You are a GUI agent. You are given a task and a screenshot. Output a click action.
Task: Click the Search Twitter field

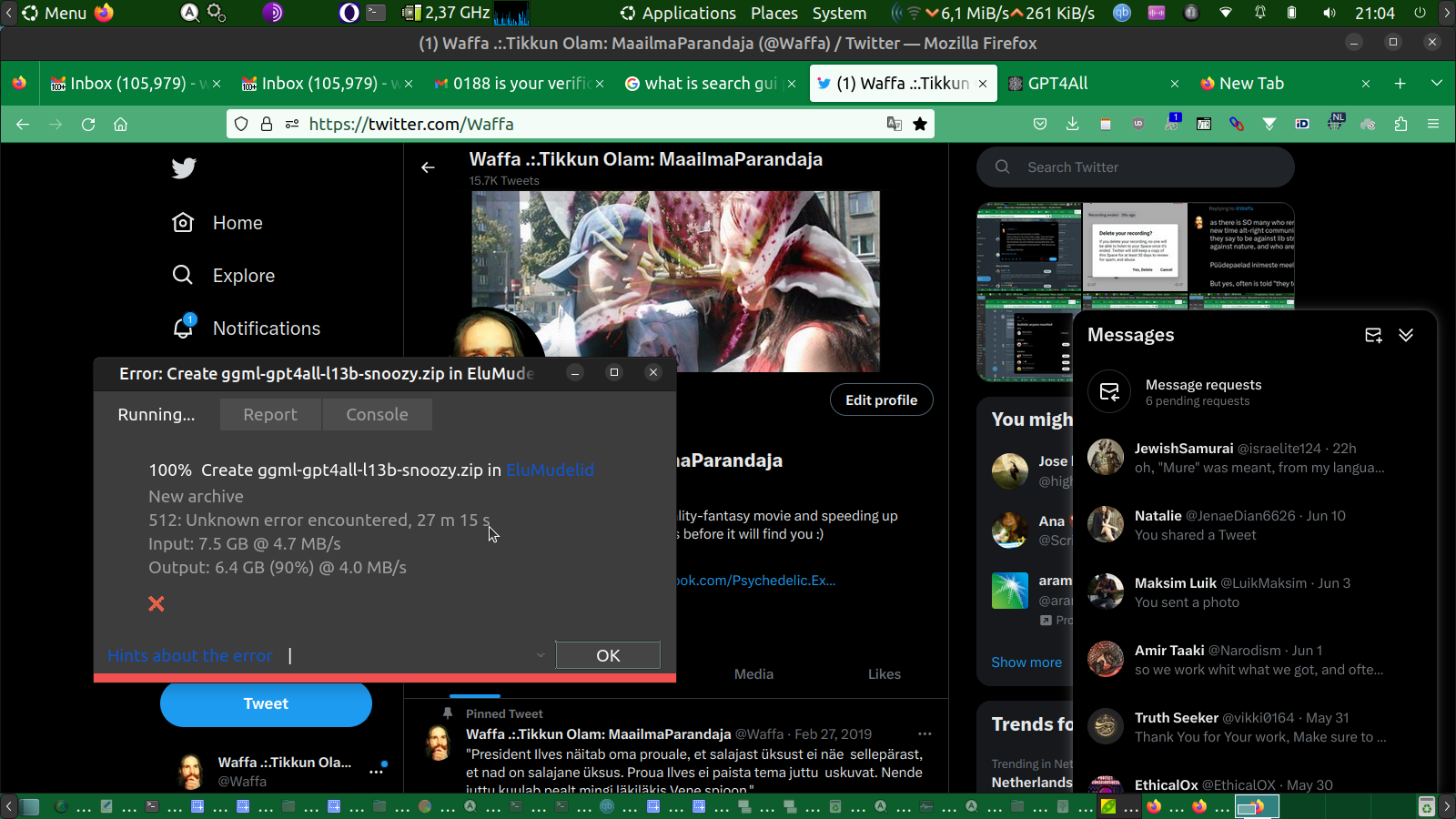[1136, 167]
